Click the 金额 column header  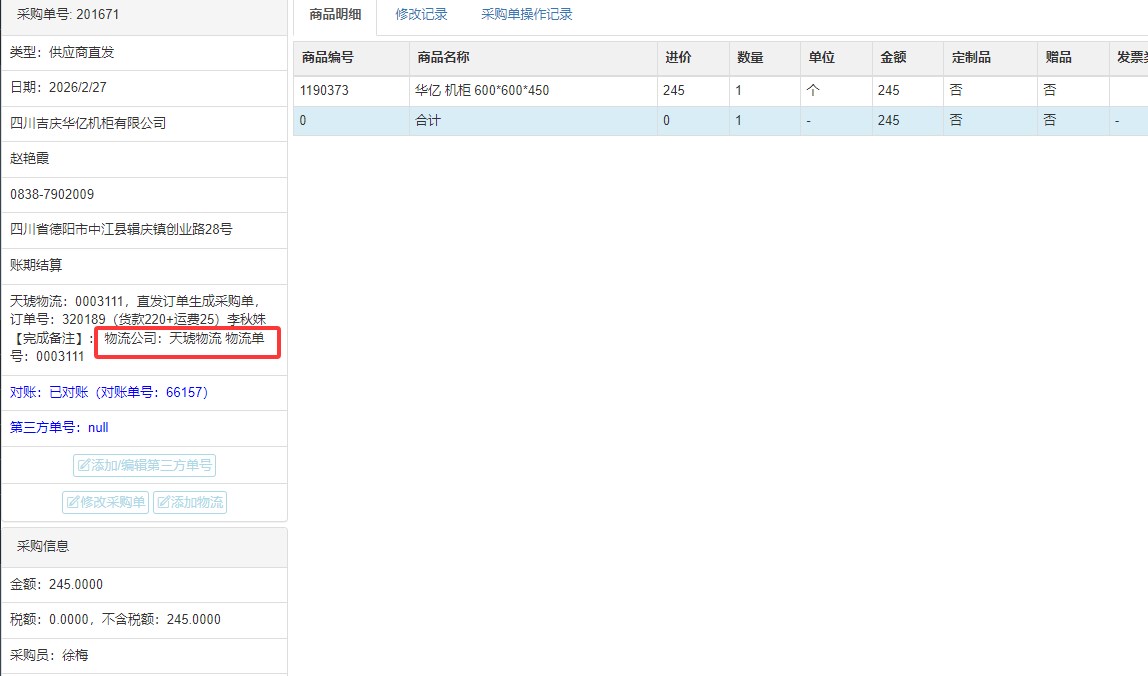[x=893, y=58]
